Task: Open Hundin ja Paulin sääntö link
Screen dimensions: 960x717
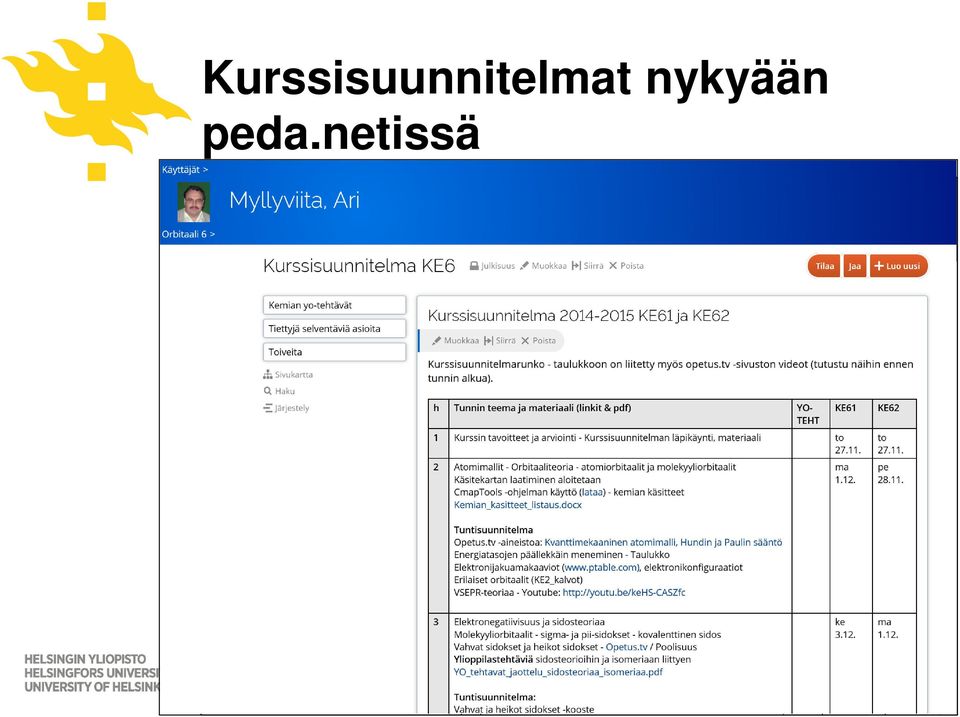Action: point(731,542)
